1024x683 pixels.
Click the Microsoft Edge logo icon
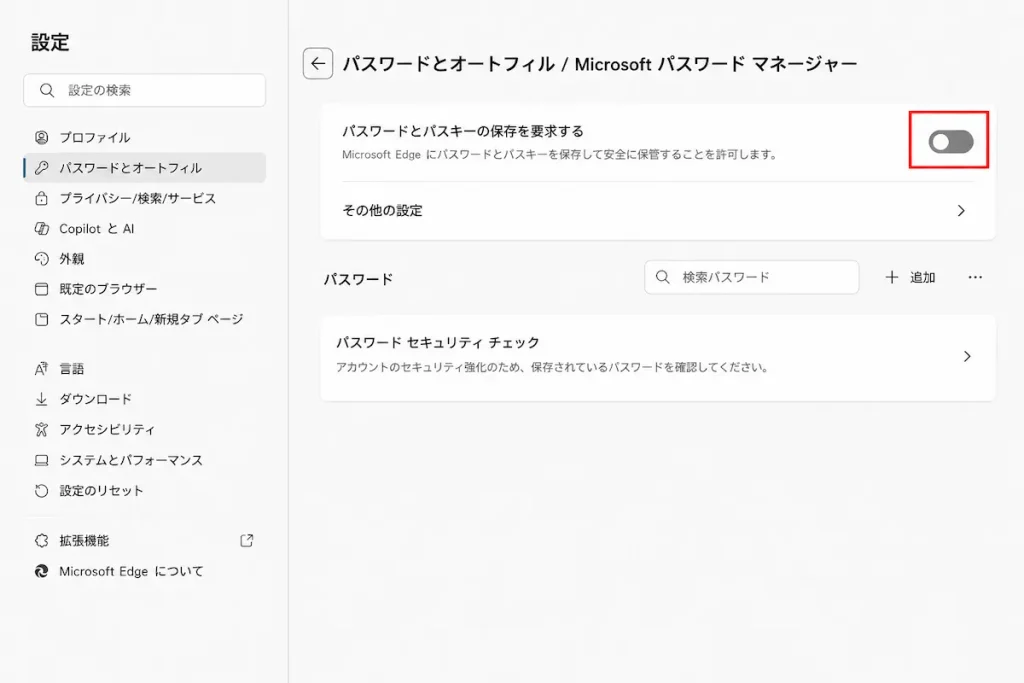click(x=41, y=571)
